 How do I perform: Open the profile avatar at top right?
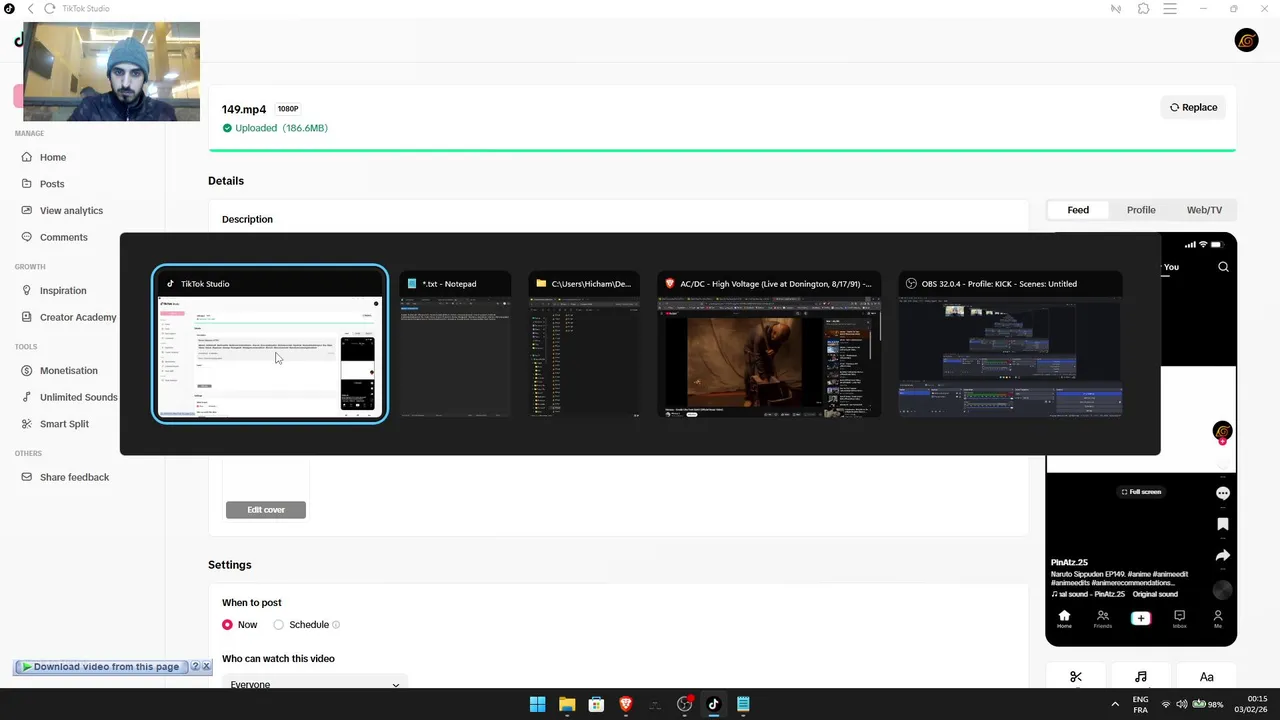click(1246, 40)
